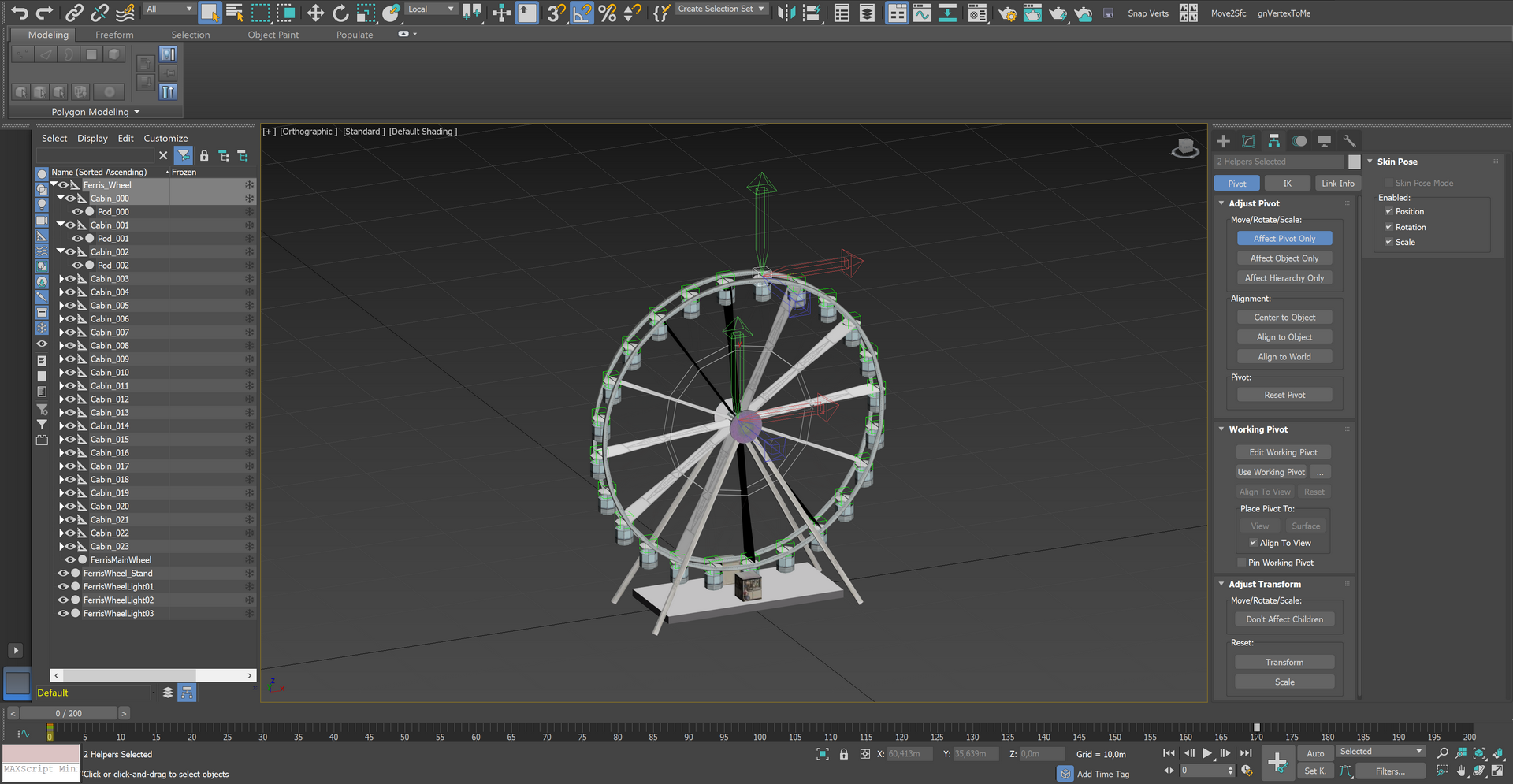Viewport: 1513px width, 784px height.
Task: Open the Hierarchy panel tab icon
Action: (x=1274, y=141)
